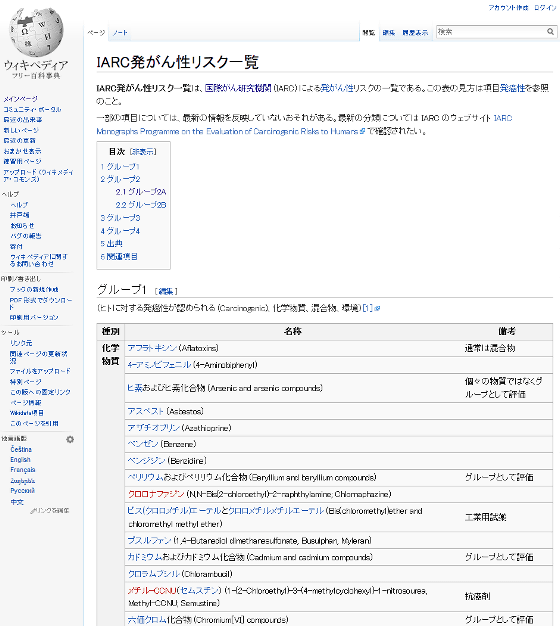
Task: Open language settings gear icon
Action: point(70,439)
